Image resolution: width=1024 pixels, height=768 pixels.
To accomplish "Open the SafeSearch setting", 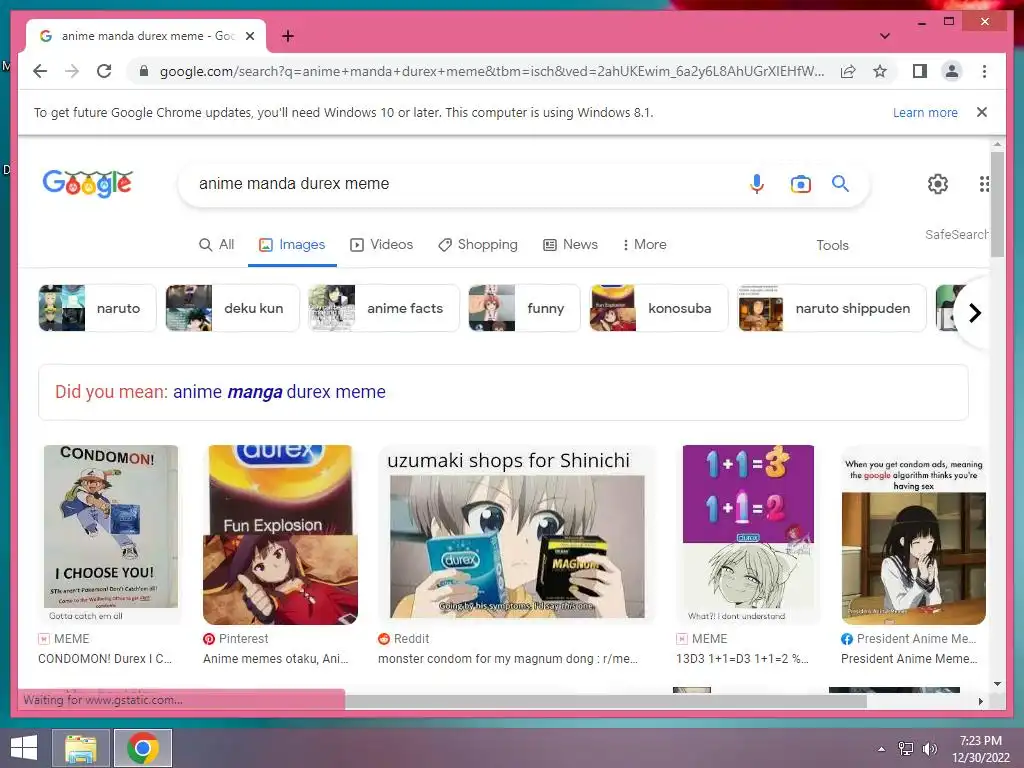I will coord(956,234).
